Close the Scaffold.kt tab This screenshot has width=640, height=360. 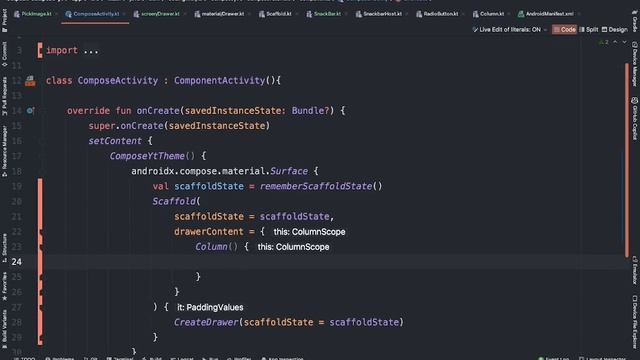pyautogui.click(x=297, y=14)
